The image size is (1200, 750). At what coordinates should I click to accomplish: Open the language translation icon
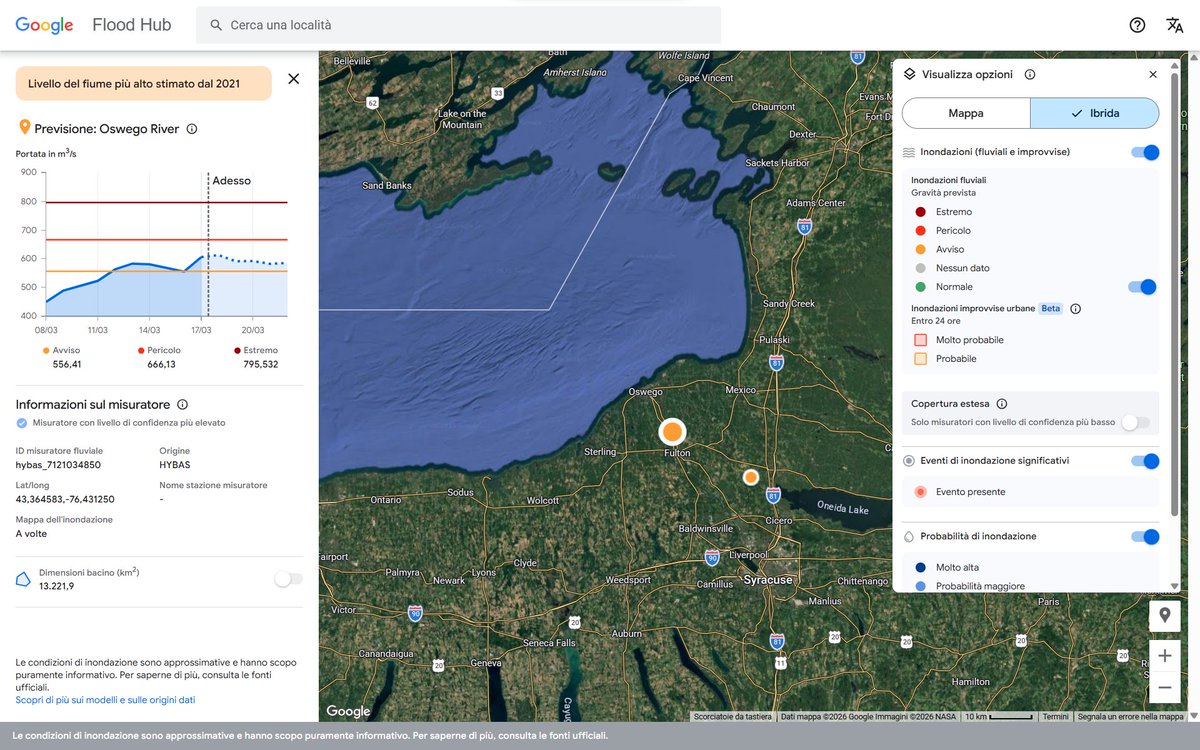(1175, 25)
